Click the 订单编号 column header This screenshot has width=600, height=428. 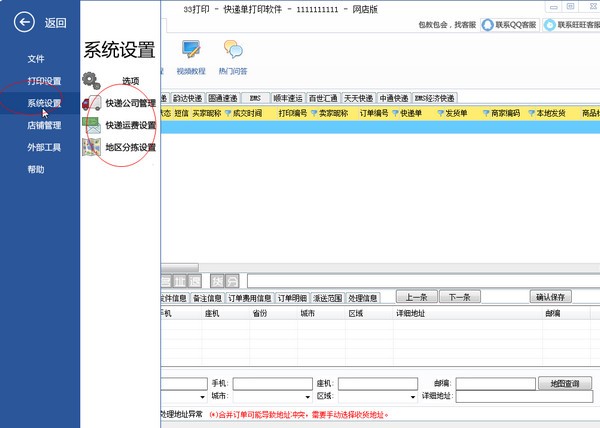(x=374, y=113)
